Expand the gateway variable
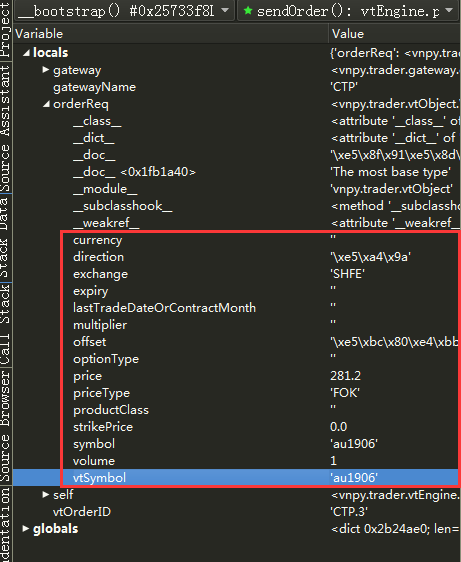Screen dimensions: 461x562 click(x=46, y=70)
